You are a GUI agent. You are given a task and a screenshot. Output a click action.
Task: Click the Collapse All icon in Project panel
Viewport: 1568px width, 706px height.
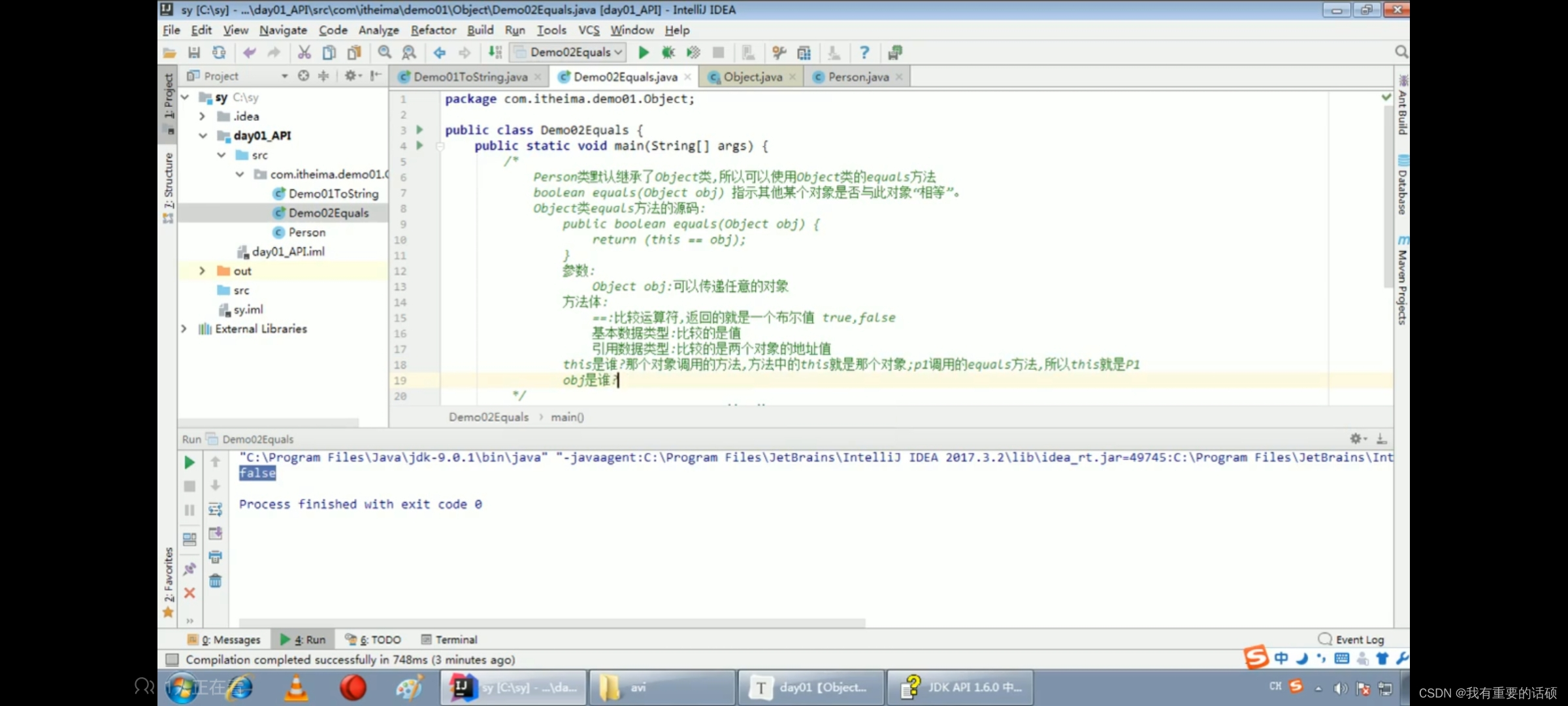point(323,76)
